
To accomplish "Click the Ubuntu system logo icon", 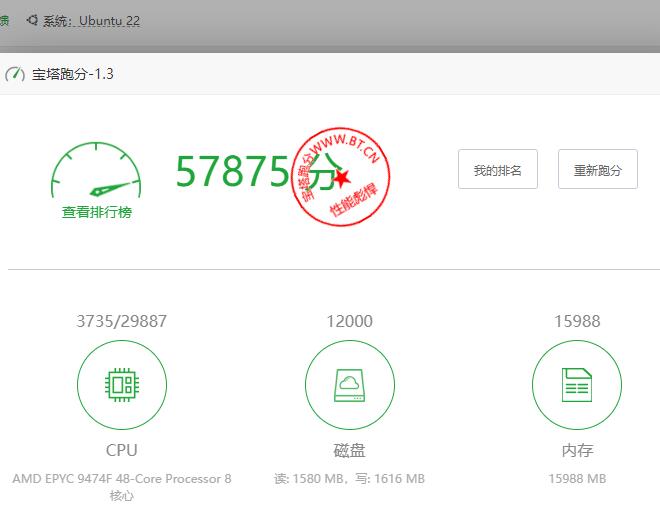I will click(32, 20).
